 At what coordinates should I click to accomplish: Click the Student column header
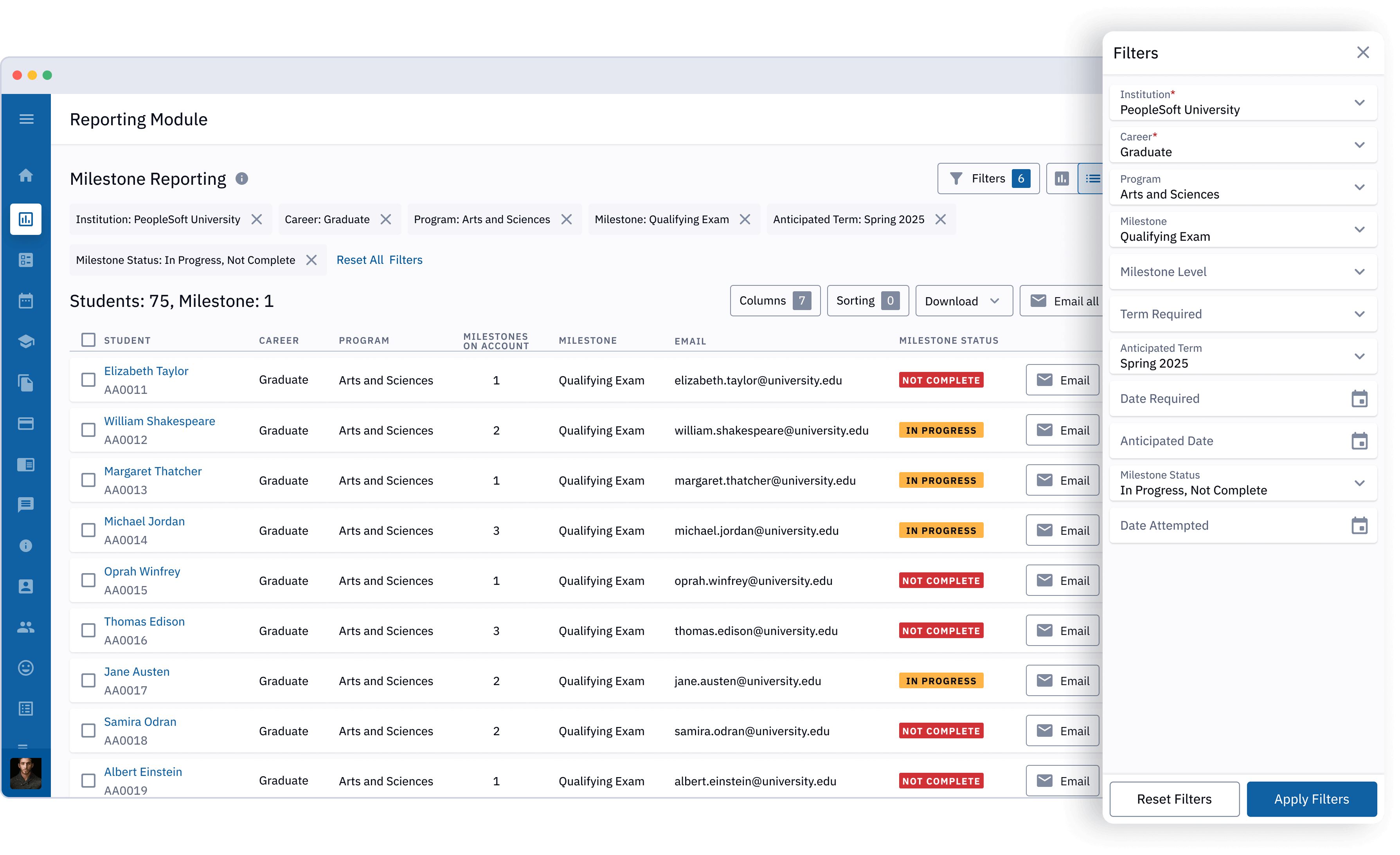[127, 341]
